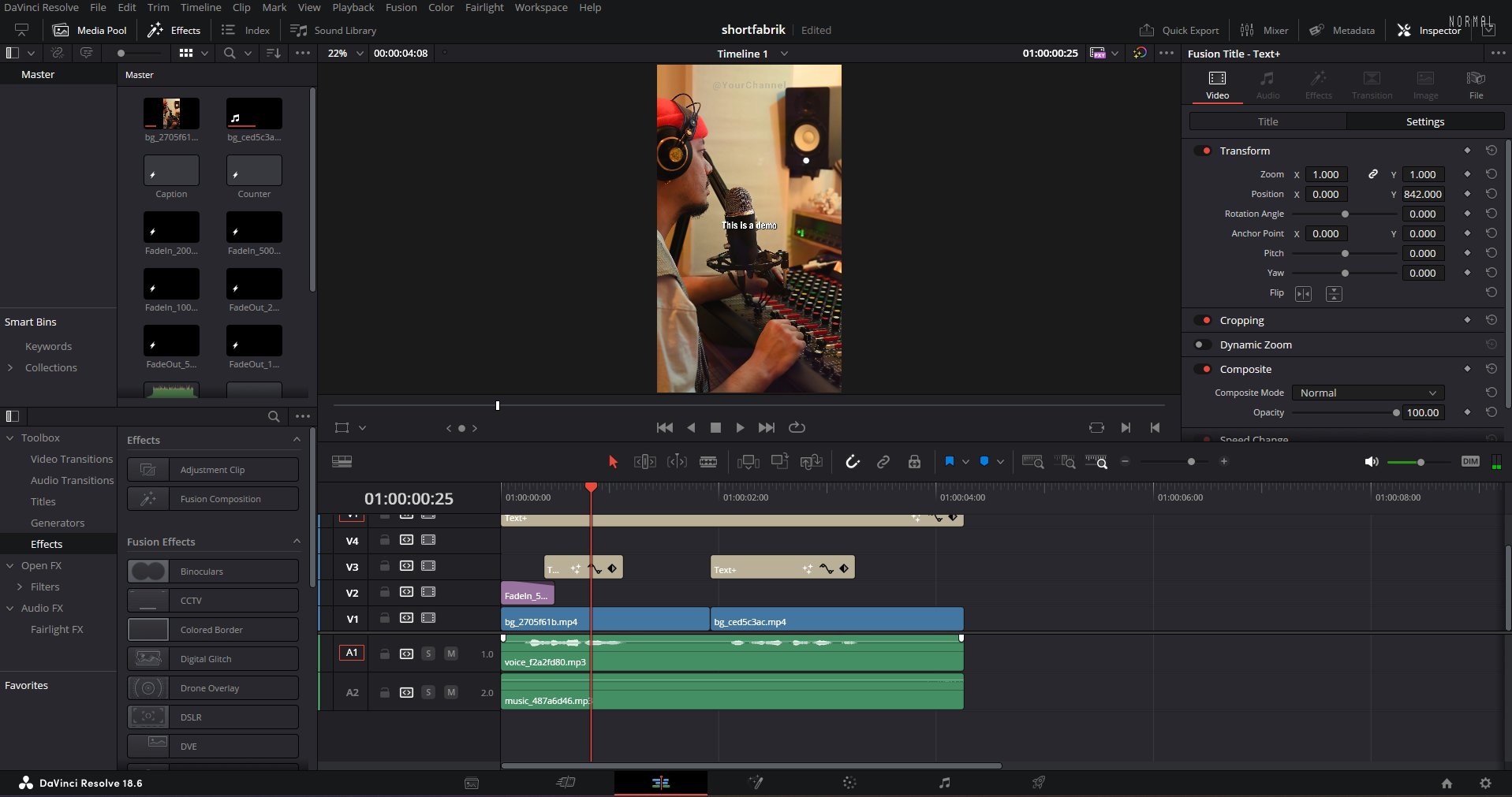Image resolution: width=1512 pixels, height=797 pixels.
Task: Flip clip vertically in Inspector
Action: tap(1334, 293)
